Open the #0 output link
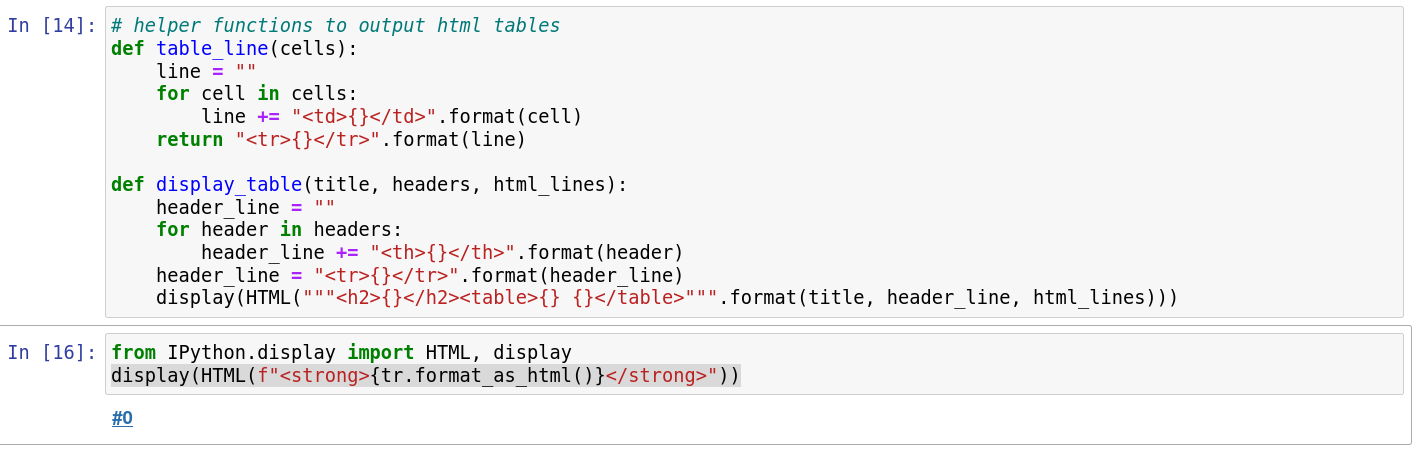Image resolution: width=1421 pixels, height=450 pixels. 122,418
